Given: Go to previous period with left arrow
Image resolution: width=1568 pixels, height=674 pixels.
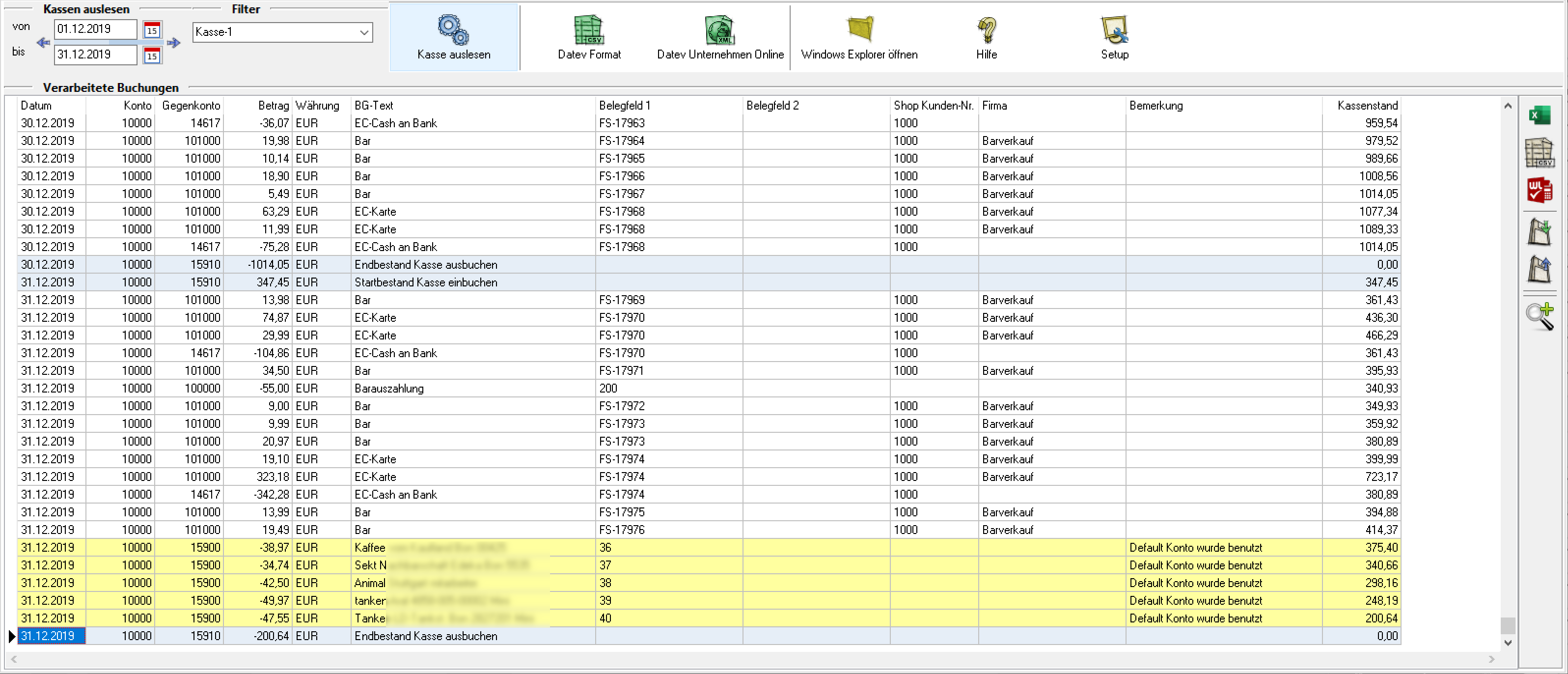Looking at the screenshot, I should 43,43.
